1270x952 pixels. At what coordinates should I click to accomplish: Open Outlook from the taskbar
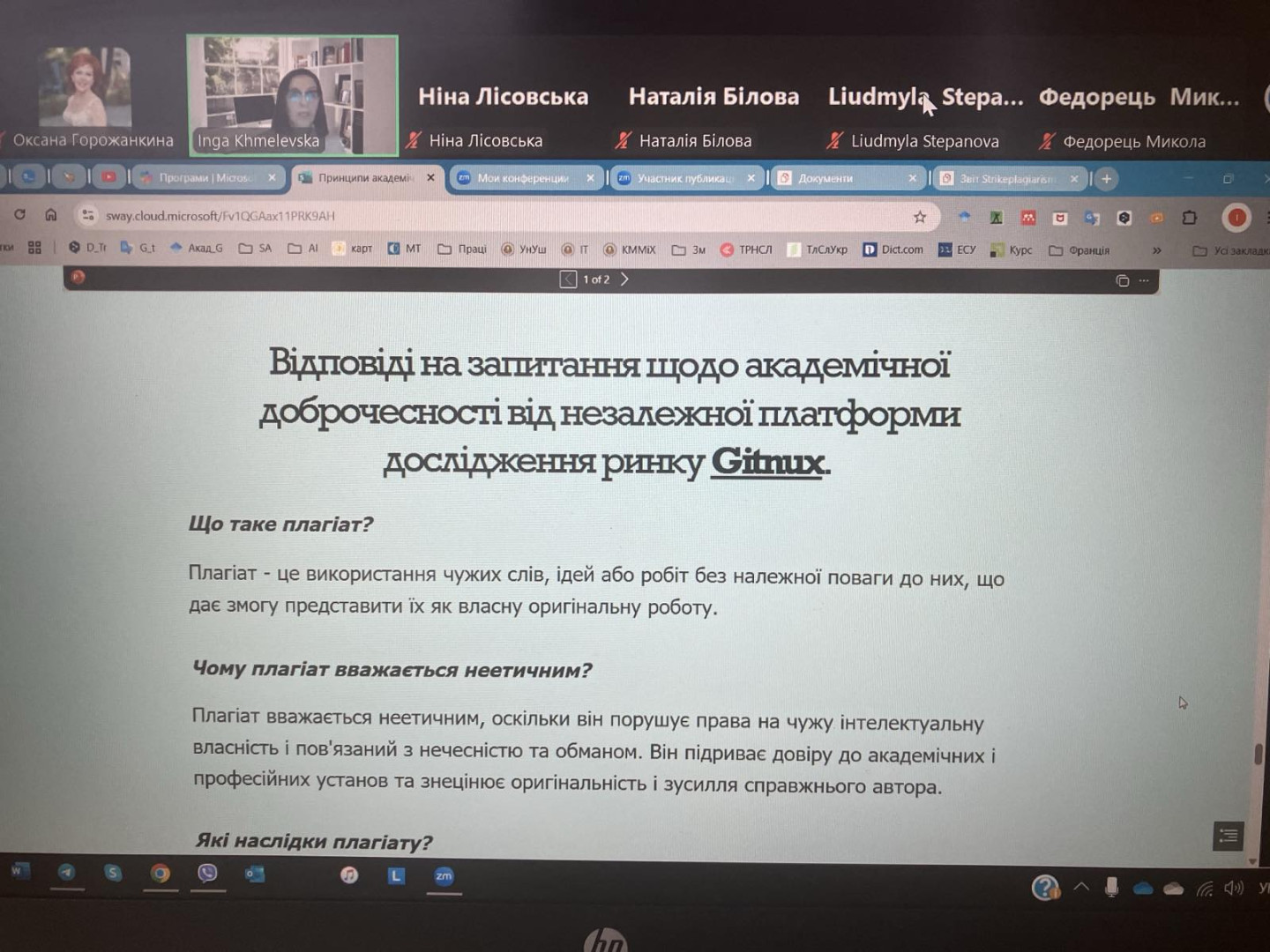(255, 874)
